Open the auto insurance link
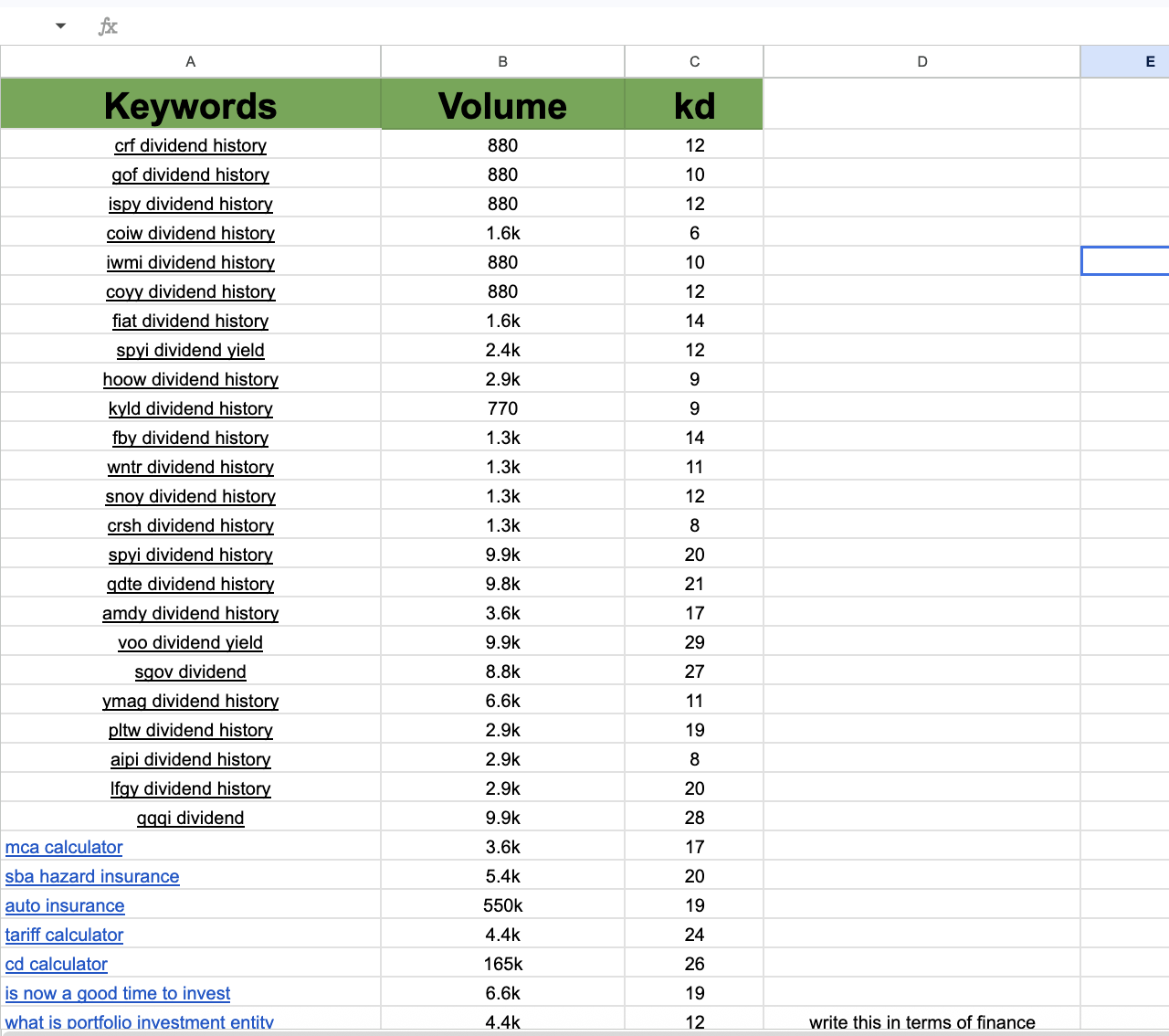1169x1036 pixels. point(65,905)
